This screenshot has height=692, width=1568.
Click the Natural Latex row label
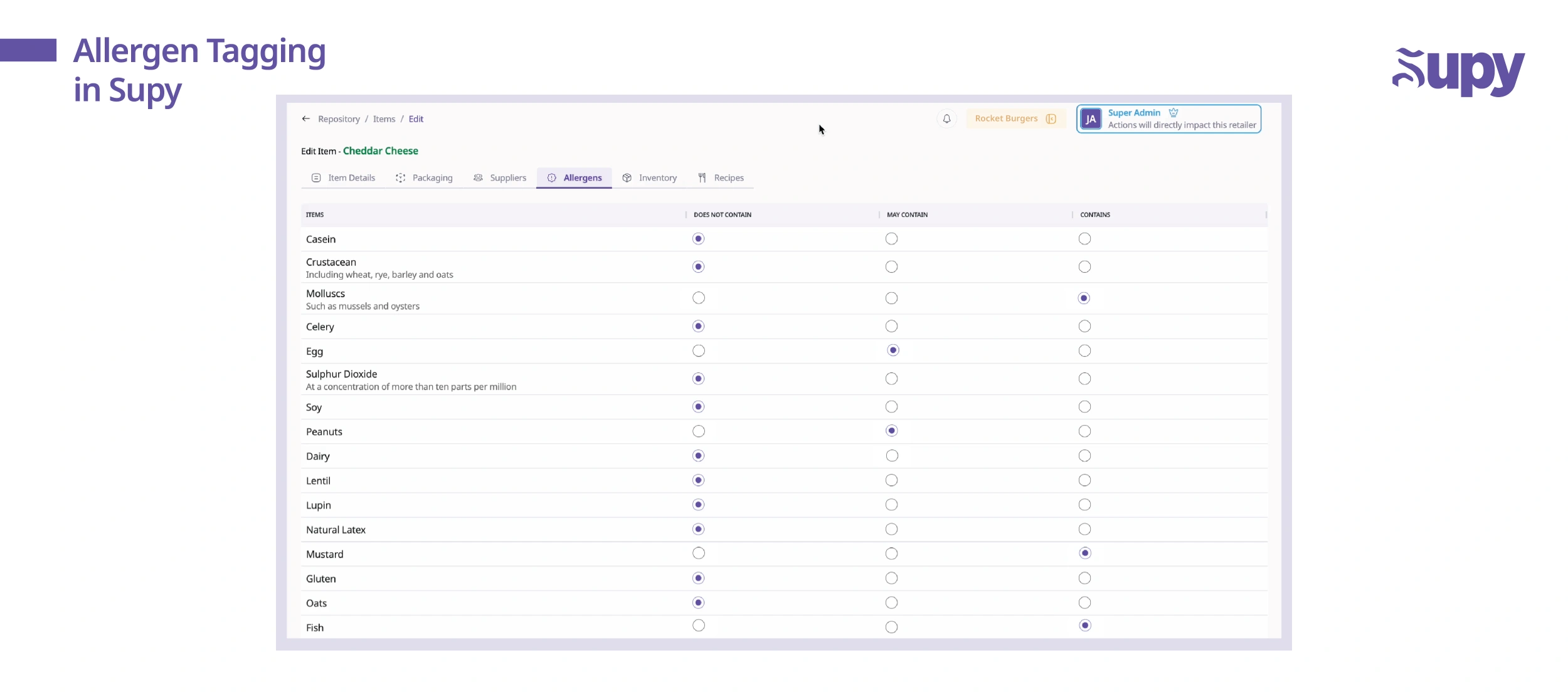tap(336, 530)
